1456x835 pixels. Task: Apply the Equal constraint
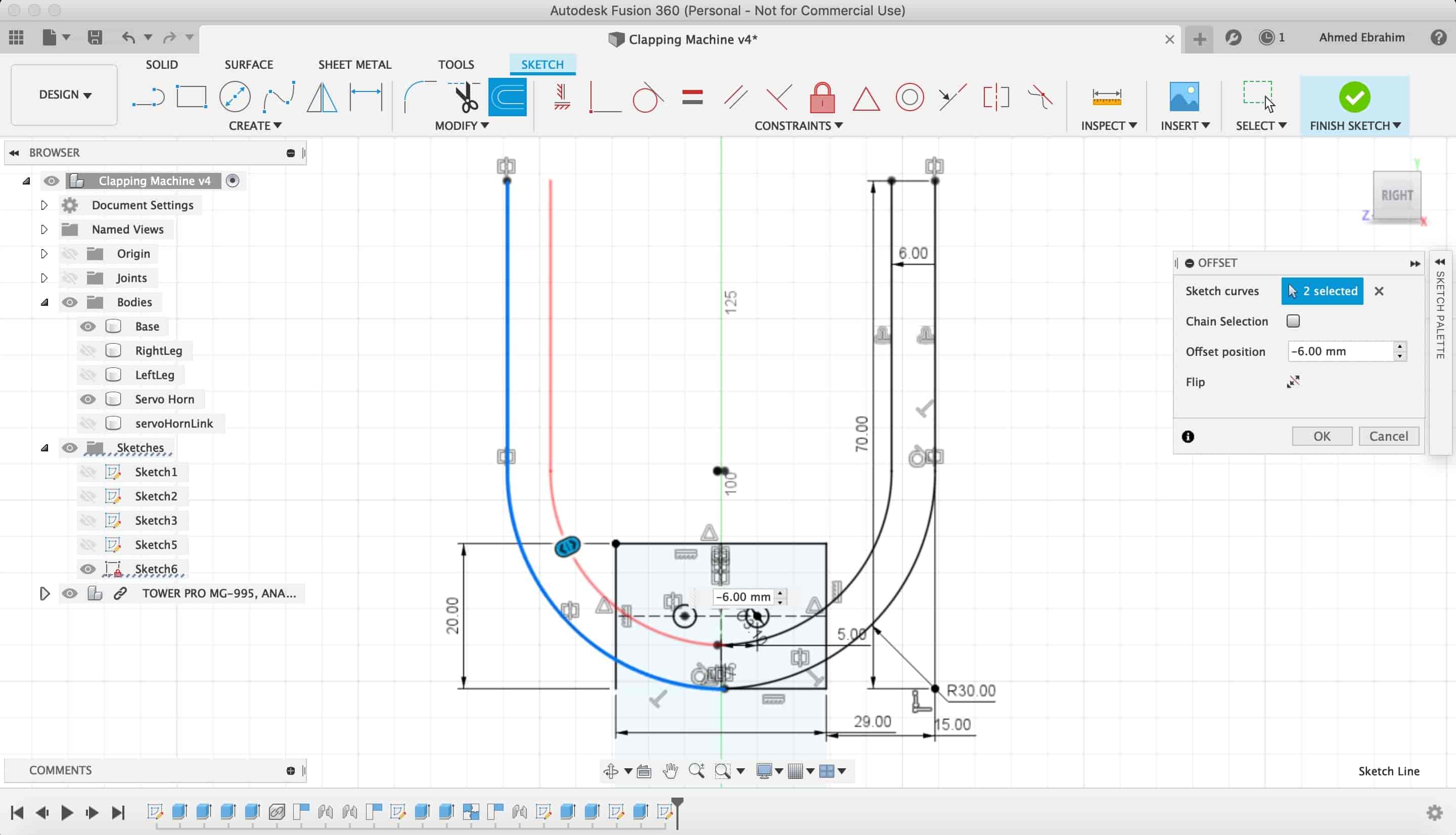pyautogui.click(x=692, y=97)
